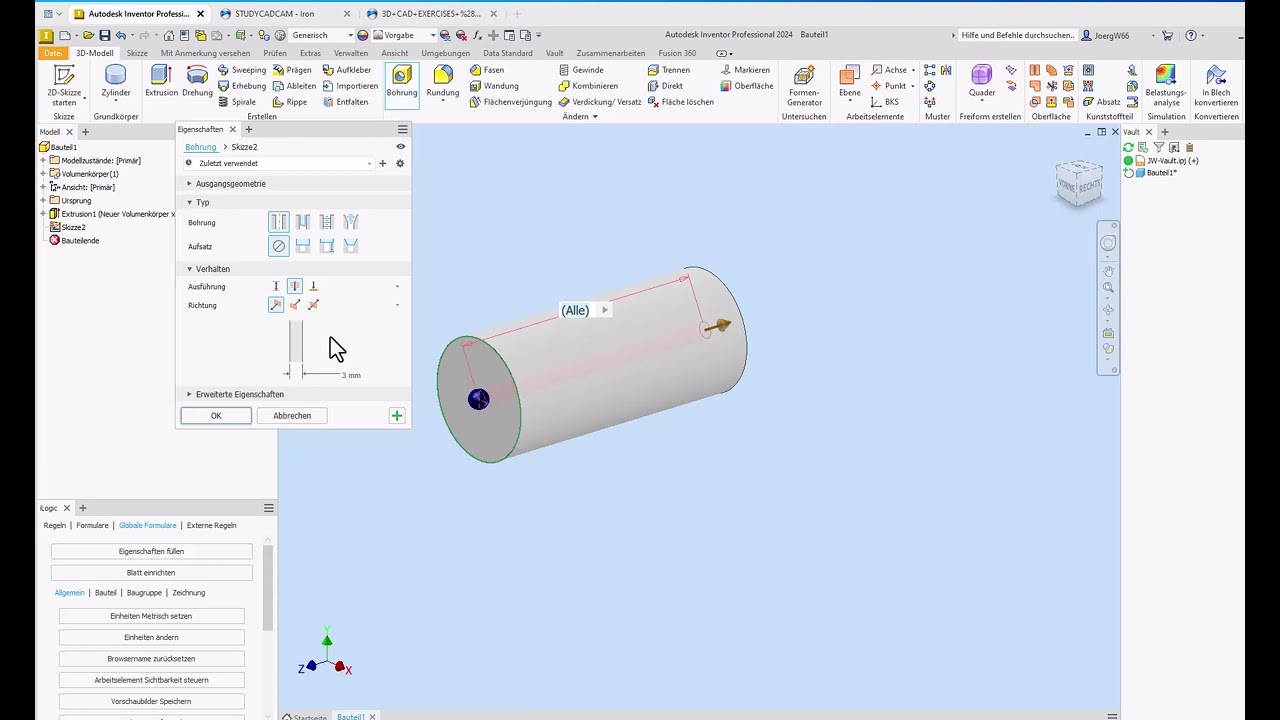Viewport: 1280px width, 720px height.
Task: Click Einheiten Metrisch setzen button
Action: pyautogui.click(x=151, y=616)
